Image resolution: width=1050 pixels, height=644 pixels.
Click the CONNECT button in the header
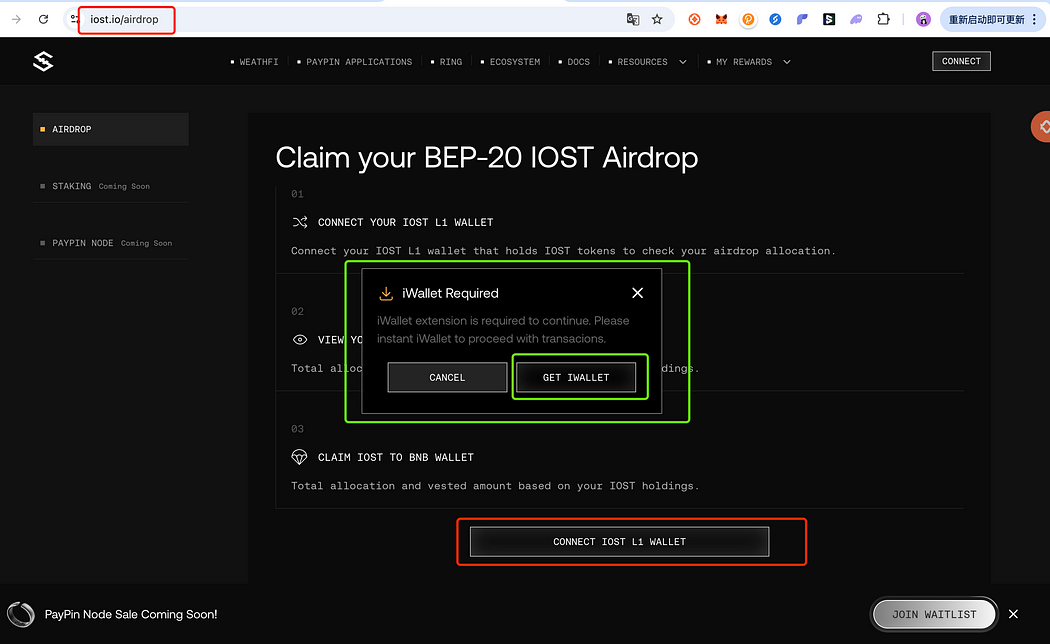pos(962,61)
